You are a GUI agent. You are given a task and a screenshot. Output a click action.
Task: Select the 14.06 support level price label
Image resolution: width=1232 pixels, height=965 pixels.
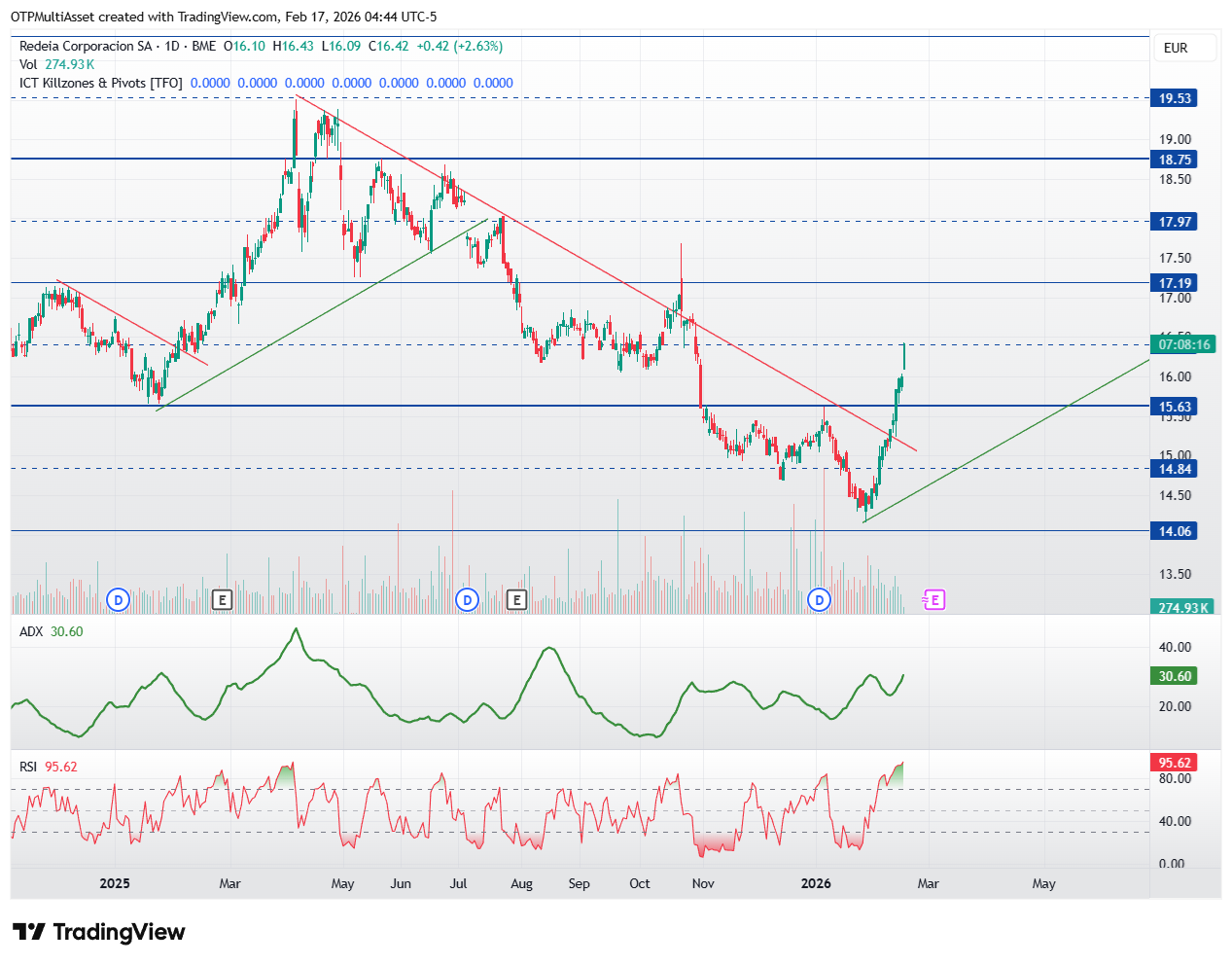[x=1175, y=531]
